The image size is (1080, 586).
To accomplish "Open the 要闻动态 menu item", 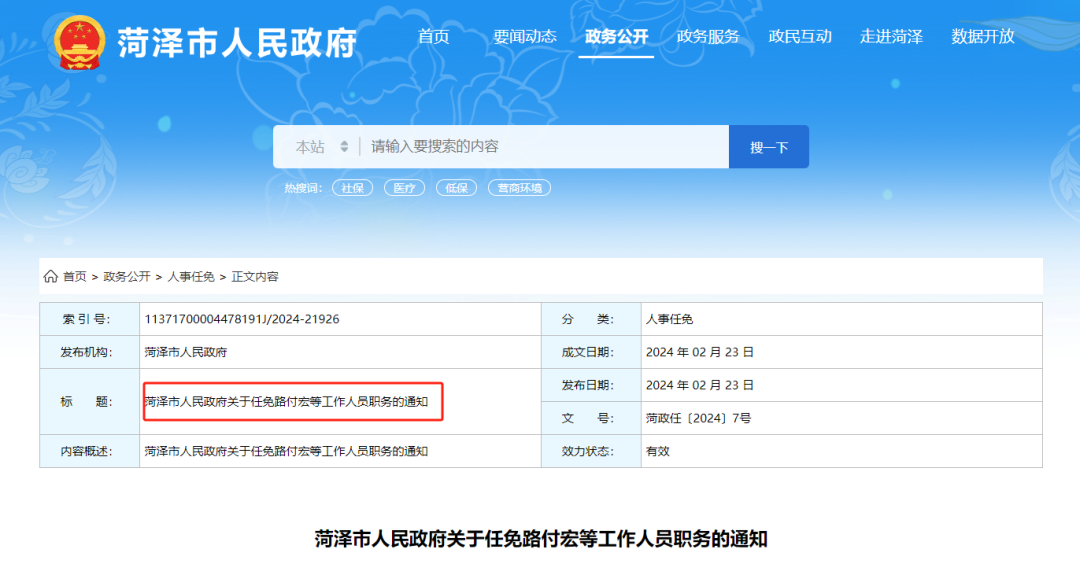I will coord(525,36).
